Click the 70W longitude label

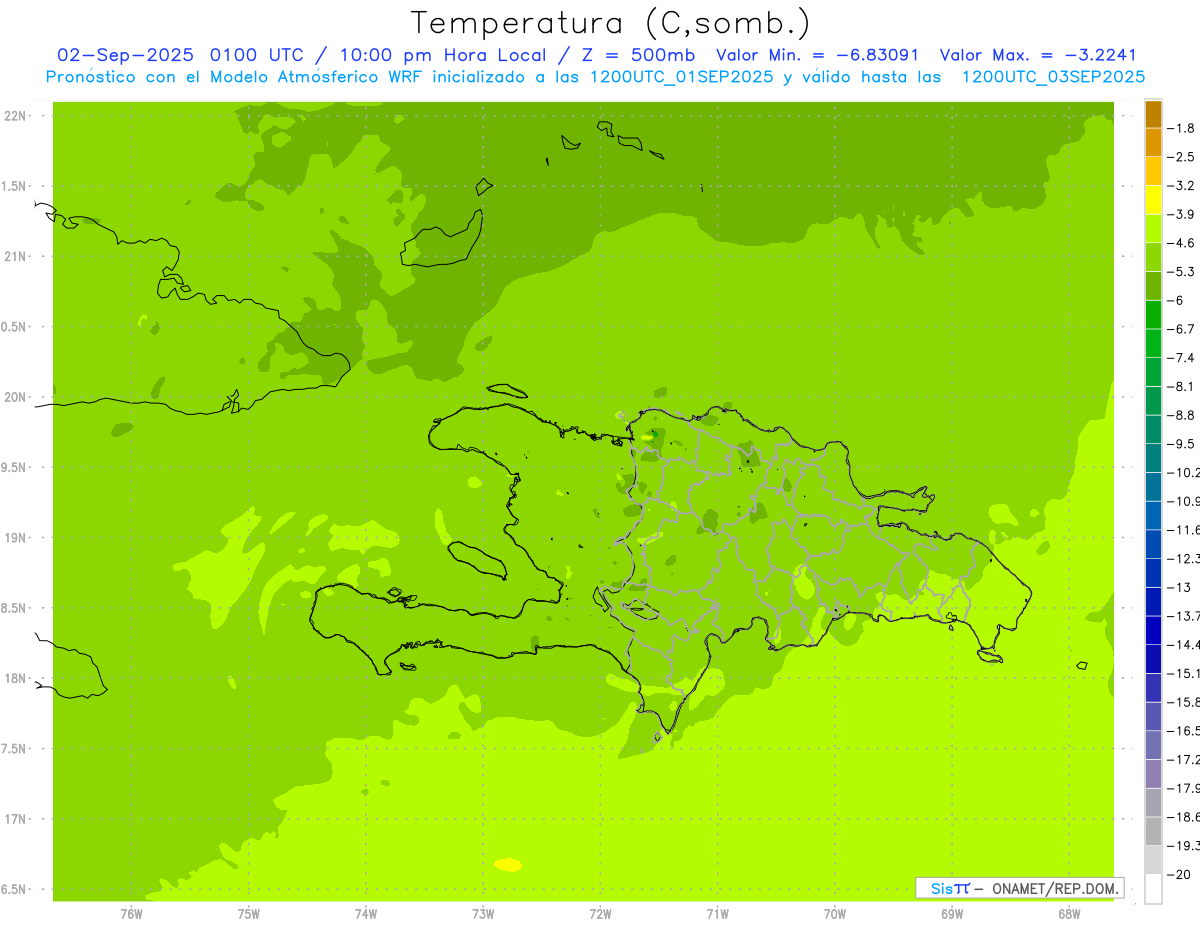tap(835, 914)
